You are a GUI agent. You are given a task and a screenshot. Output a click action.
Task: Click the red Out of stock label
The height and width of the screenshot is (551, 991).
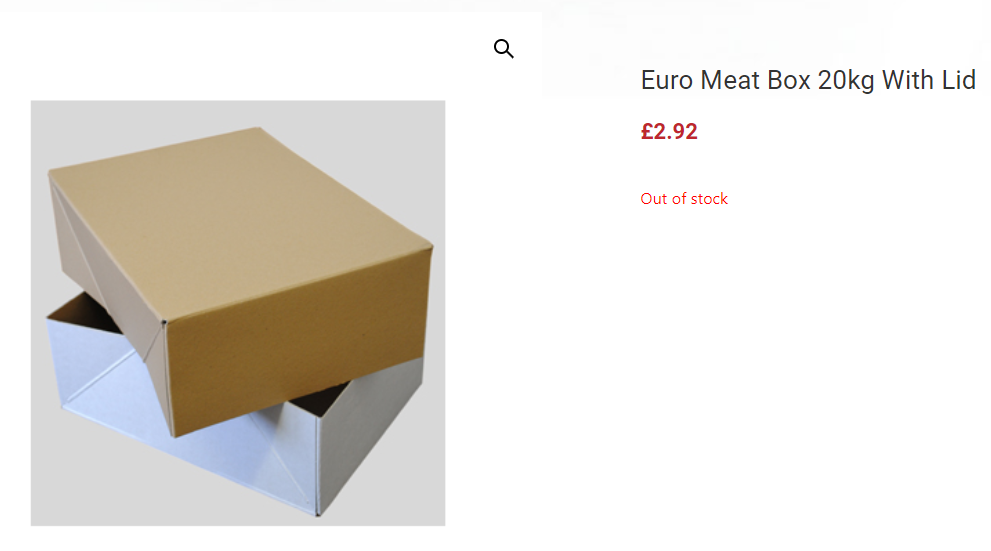point(684,199)
